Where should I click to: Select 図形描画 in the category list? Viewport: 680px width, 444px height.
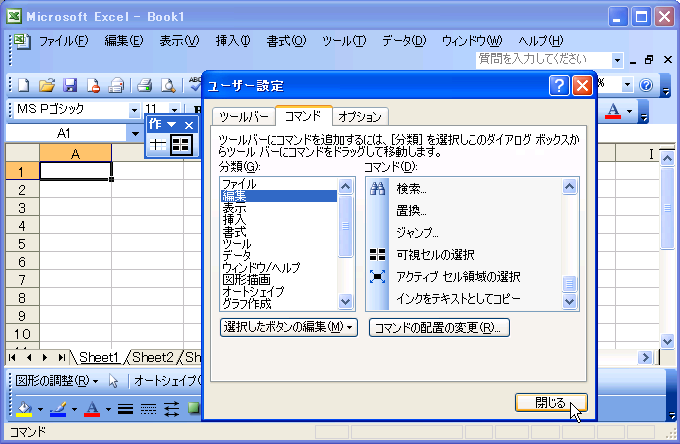(x=278, y=280)
